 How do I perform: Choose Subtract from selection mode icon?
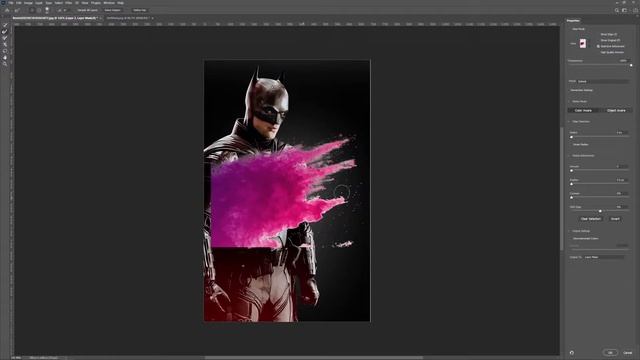coord(39,10)
